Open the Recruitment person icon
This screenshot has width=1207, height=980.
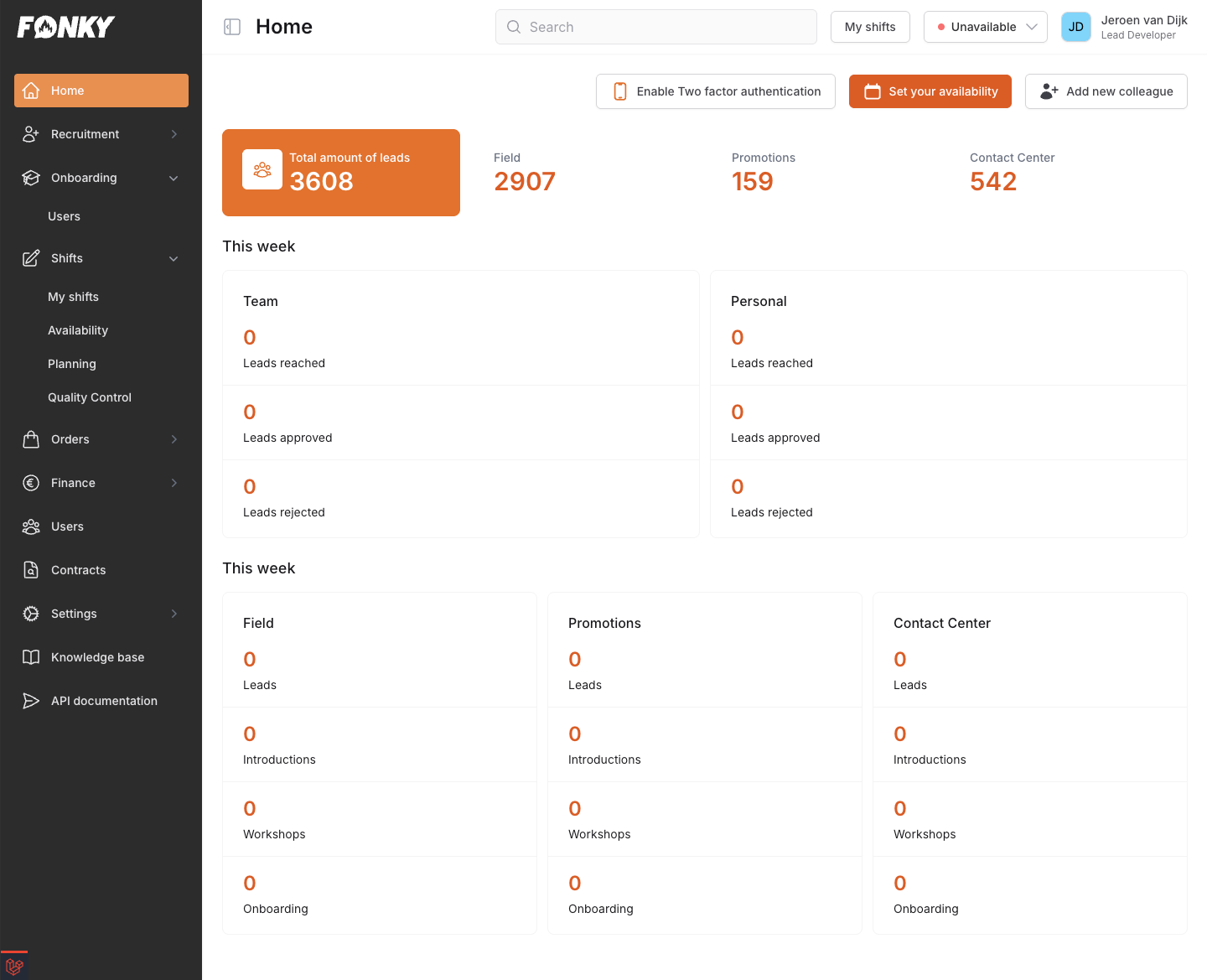(x=31, y=133)
